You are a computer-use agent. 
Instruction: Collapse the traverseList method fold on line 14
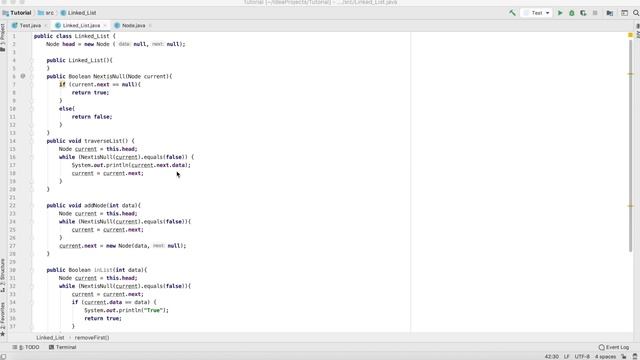pyautogui.click(x=31, y=141)
